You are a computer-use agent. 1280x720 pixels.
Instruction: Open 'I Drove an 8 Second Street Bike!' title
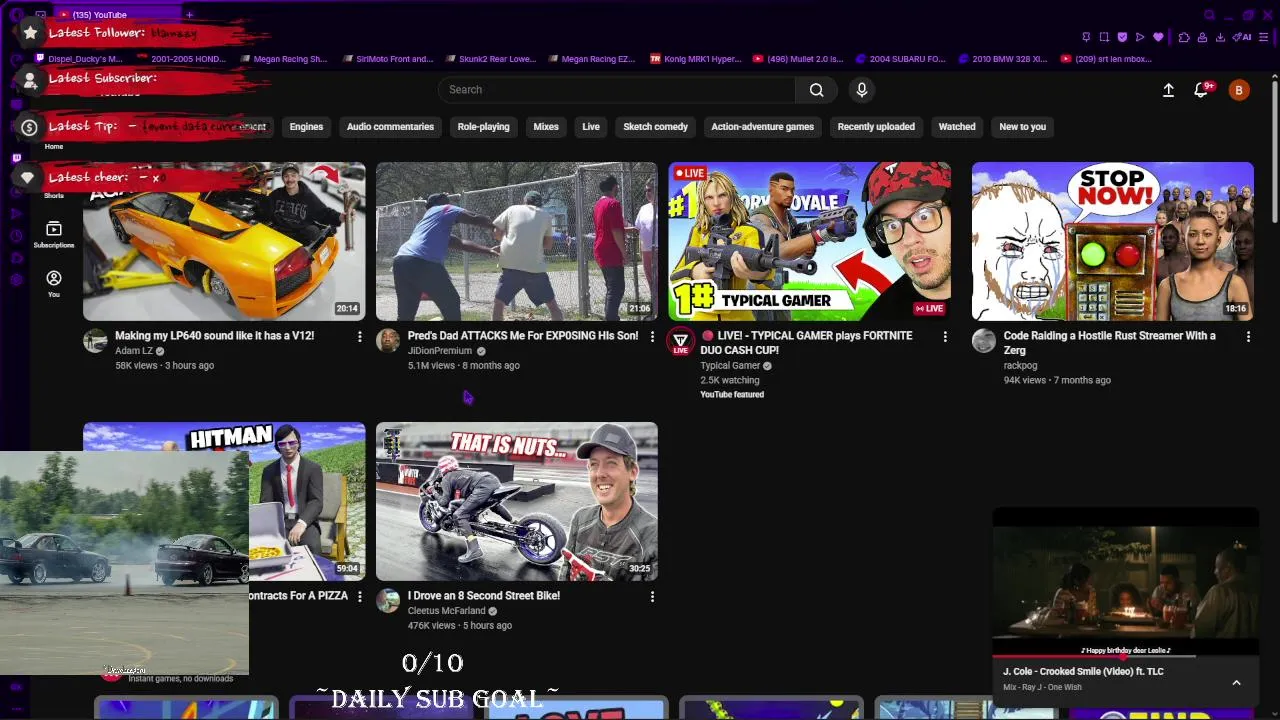[484, 596]
